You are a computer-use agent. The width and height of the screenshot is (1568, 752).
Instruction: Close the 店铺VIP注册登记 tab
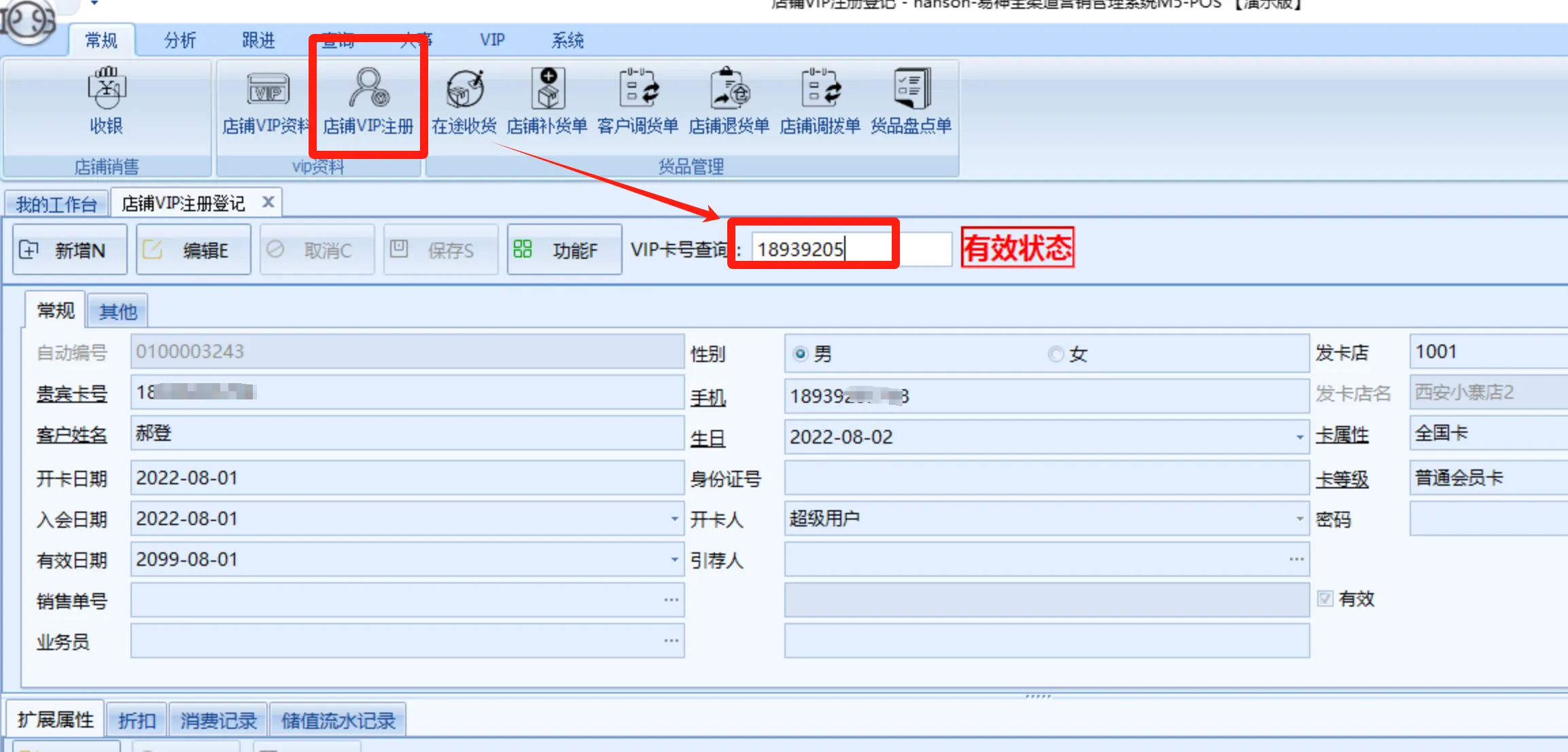tap(268, 202)
